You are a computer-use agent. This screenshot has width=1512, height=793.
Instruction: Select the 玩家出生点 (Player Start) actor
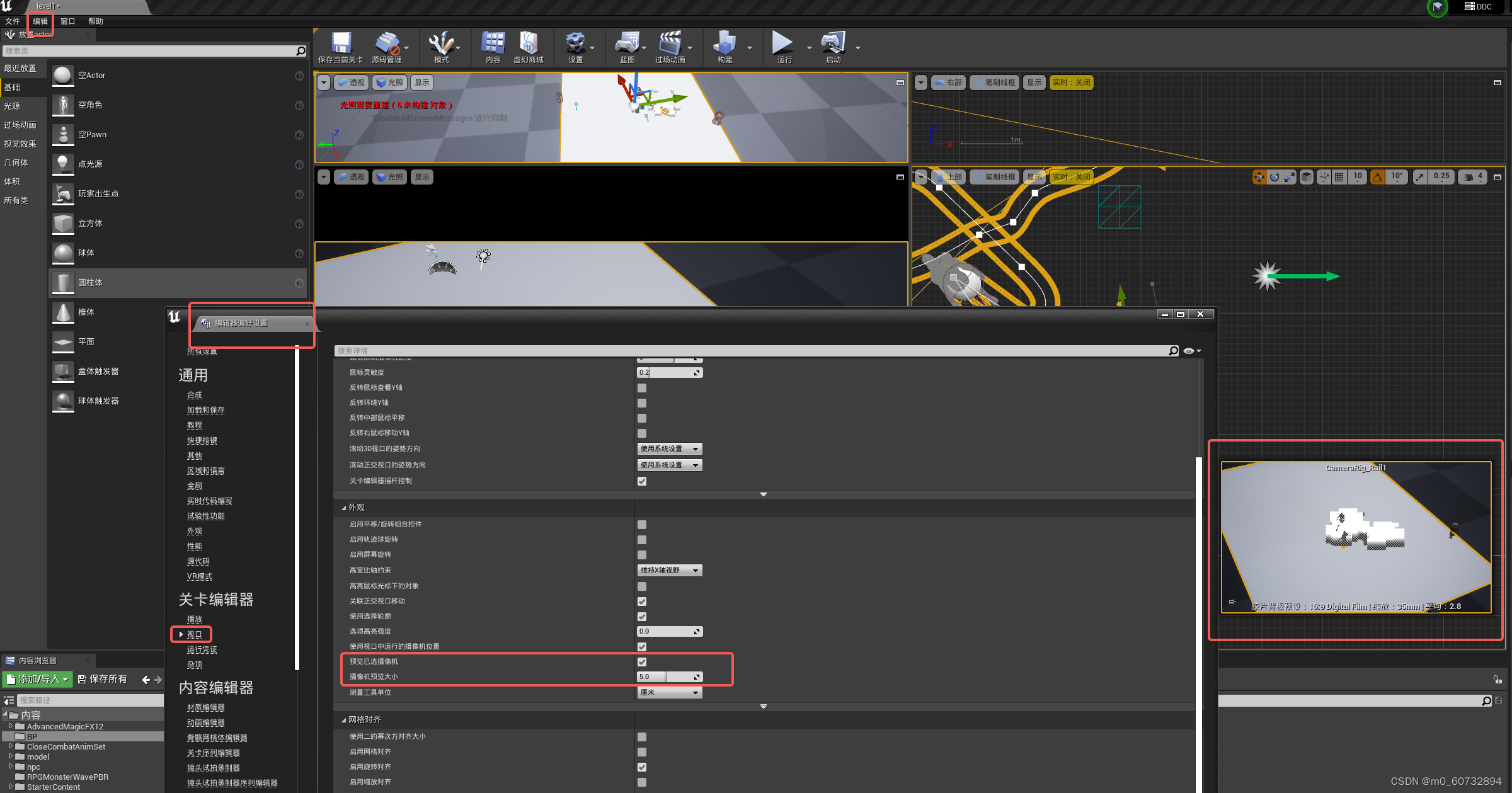click(x=98, y=193)
